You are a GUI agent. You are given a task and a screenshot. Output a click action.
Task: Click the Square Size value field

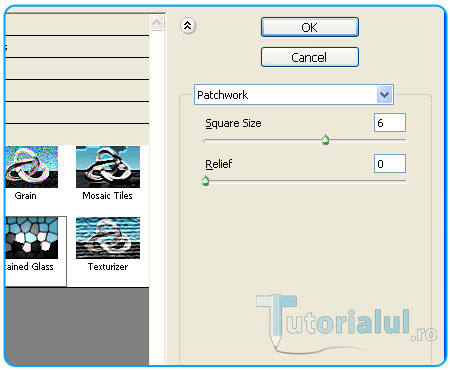click(x=390, y=123)
